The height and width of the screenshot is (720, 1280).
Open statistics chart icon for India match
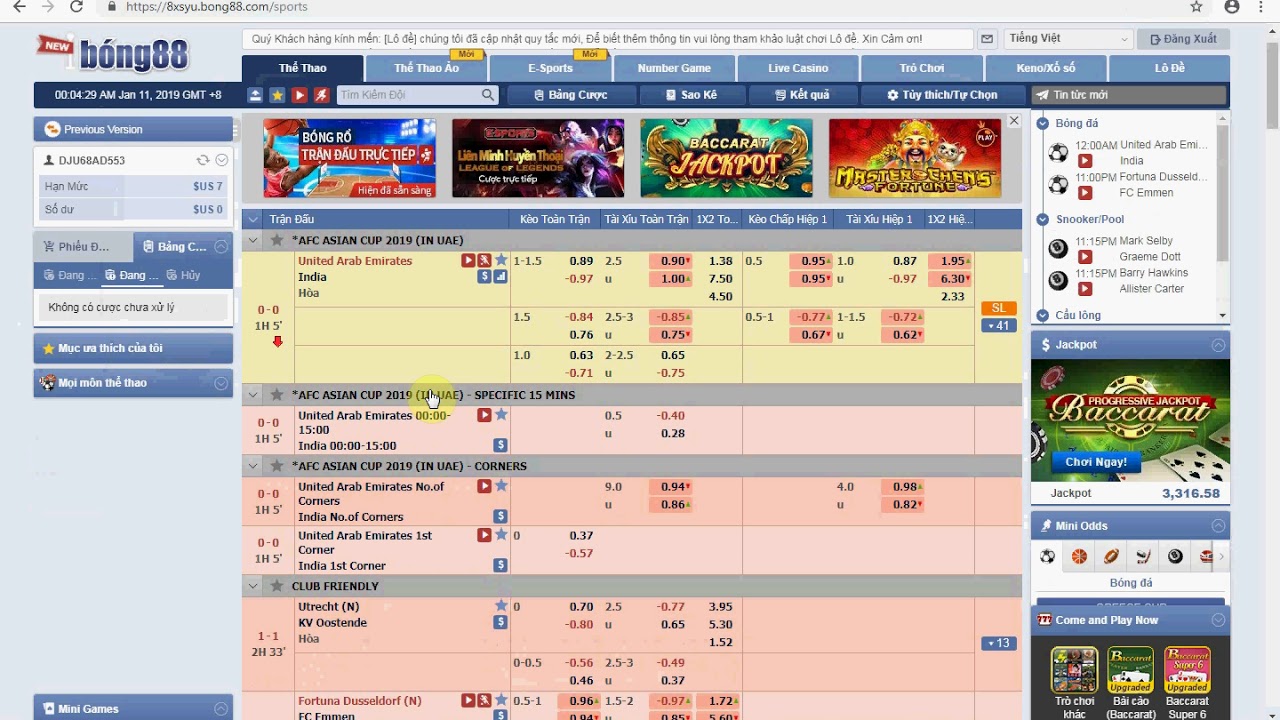pyautogui.click(x=500, y=277)
